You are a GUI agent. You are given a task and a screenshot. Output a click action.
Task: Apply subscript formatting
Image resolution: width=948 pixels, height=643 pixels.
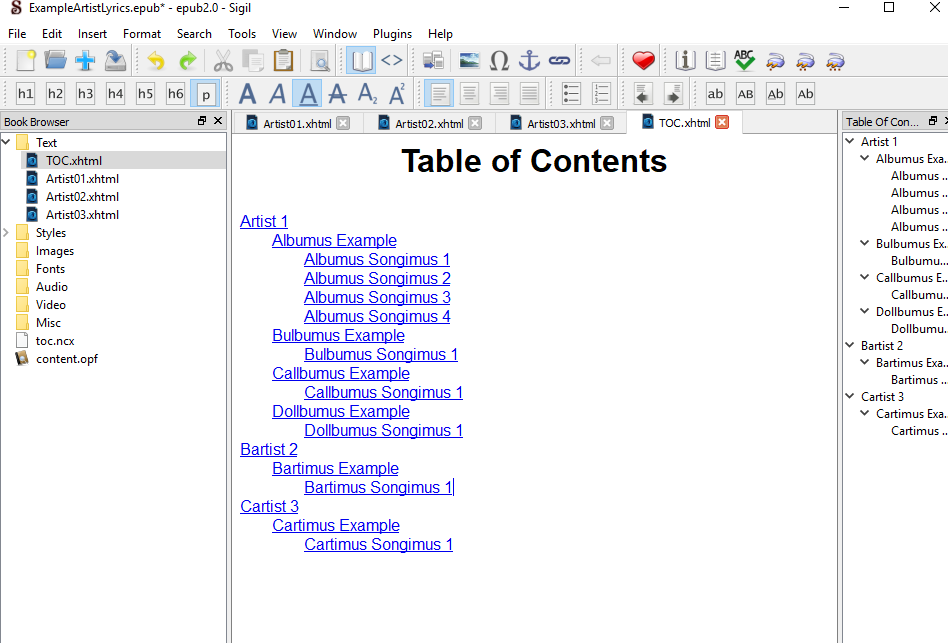pos(368,94)
